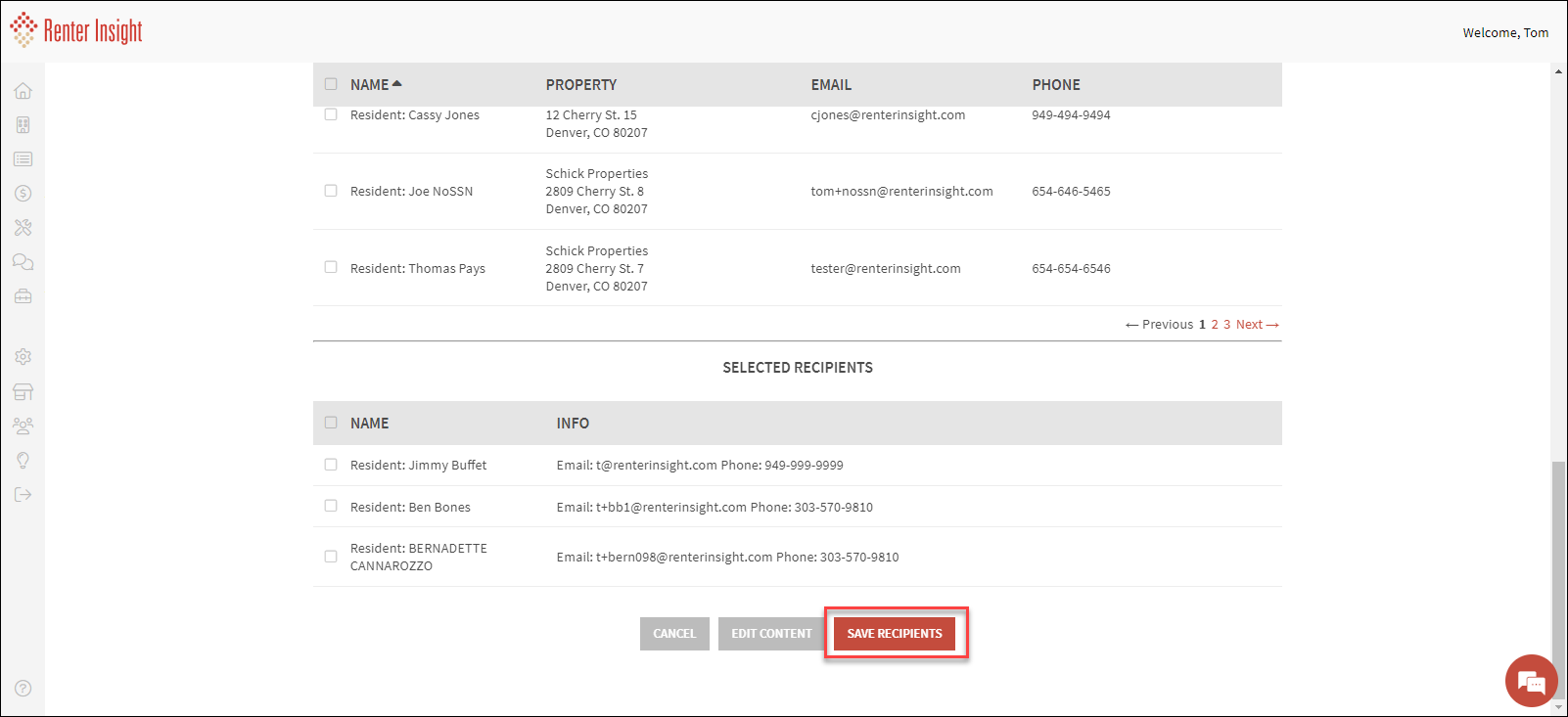The image size is (1568, 717).
Task: Open the people group icon
Action: 23,426
